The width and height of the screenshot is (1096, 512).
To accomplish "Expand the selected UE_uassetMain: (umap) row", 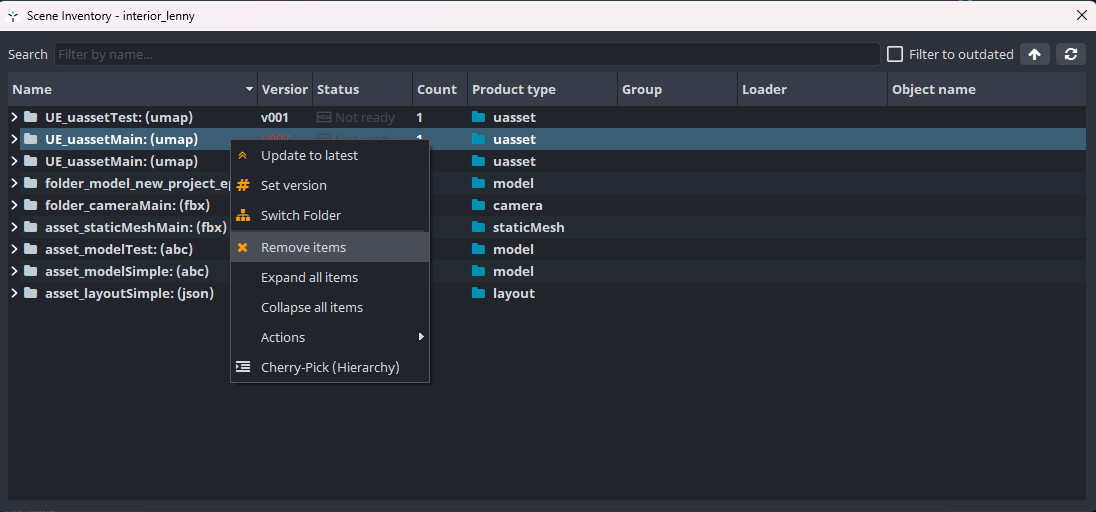I will click(13, 139).
